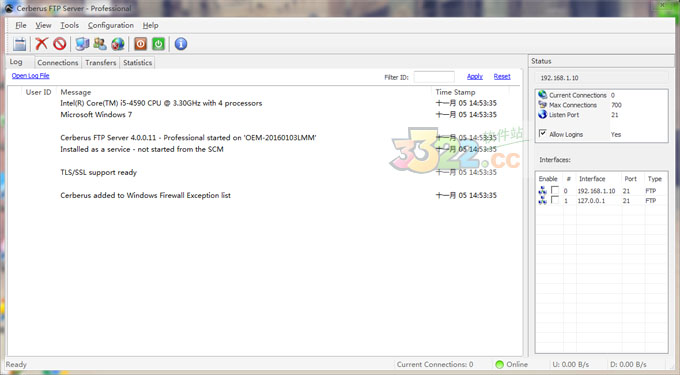Switch to the Transfers tab
The width and height of the screenshot is (680, 375).
pyautogui.click(x=101, y=62)
